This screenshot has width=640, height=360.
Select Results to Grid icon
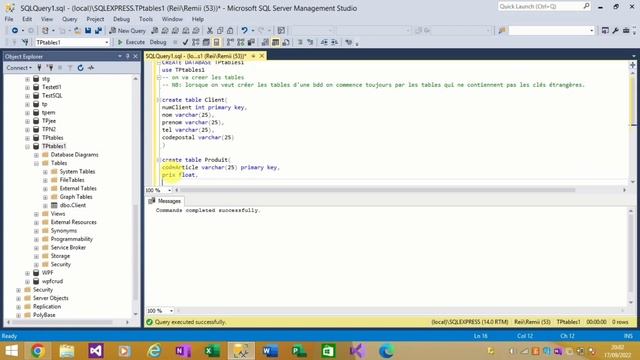(276, 42)
